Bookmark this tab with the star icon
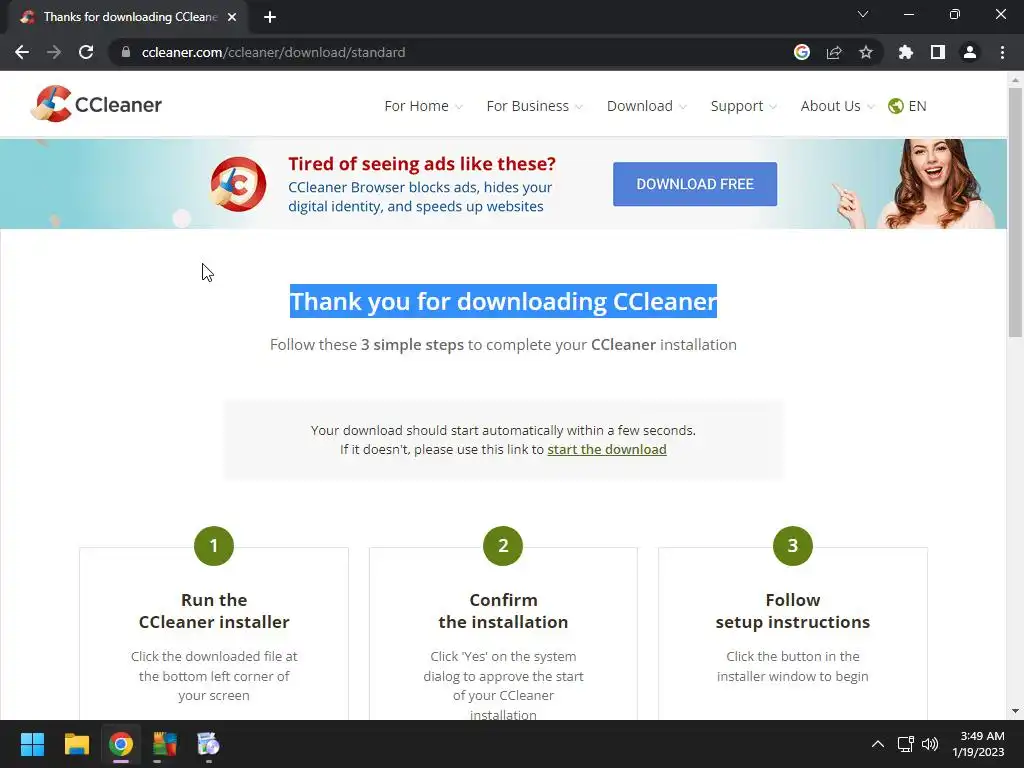Viewport: 1024px width, 768px height. [x=866, y=52]
